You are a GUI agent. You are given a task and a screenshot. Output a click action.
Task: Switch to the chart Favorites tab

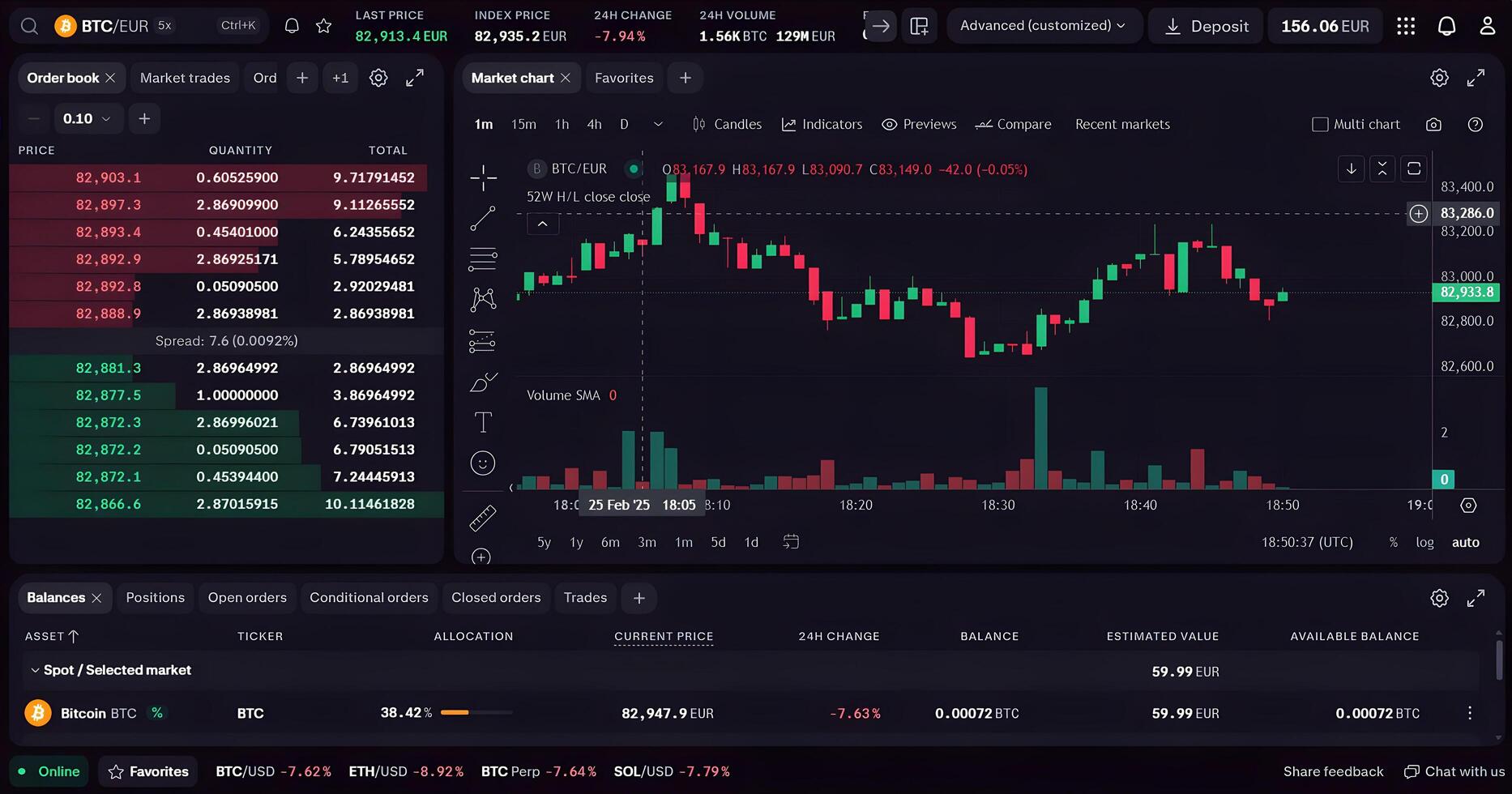tap(624, 78)
